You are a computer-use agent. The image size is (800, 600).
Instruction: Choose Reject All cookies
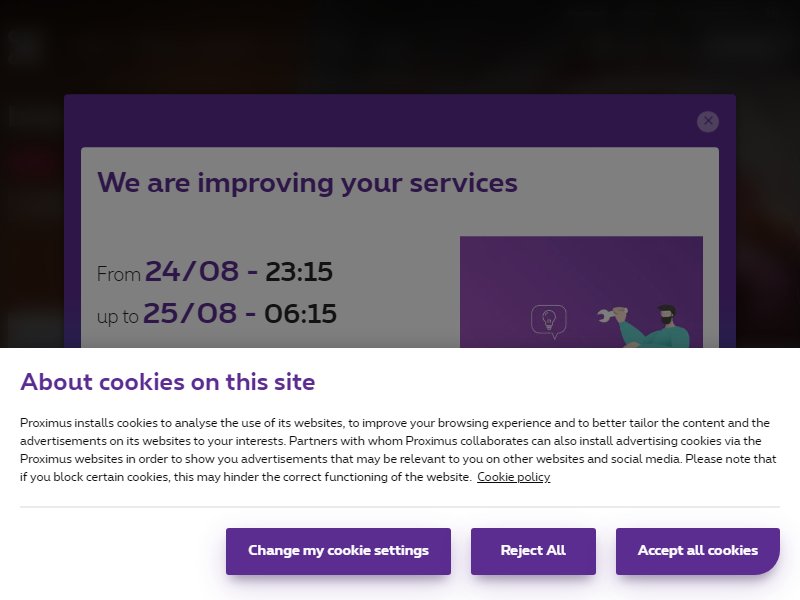533,551
